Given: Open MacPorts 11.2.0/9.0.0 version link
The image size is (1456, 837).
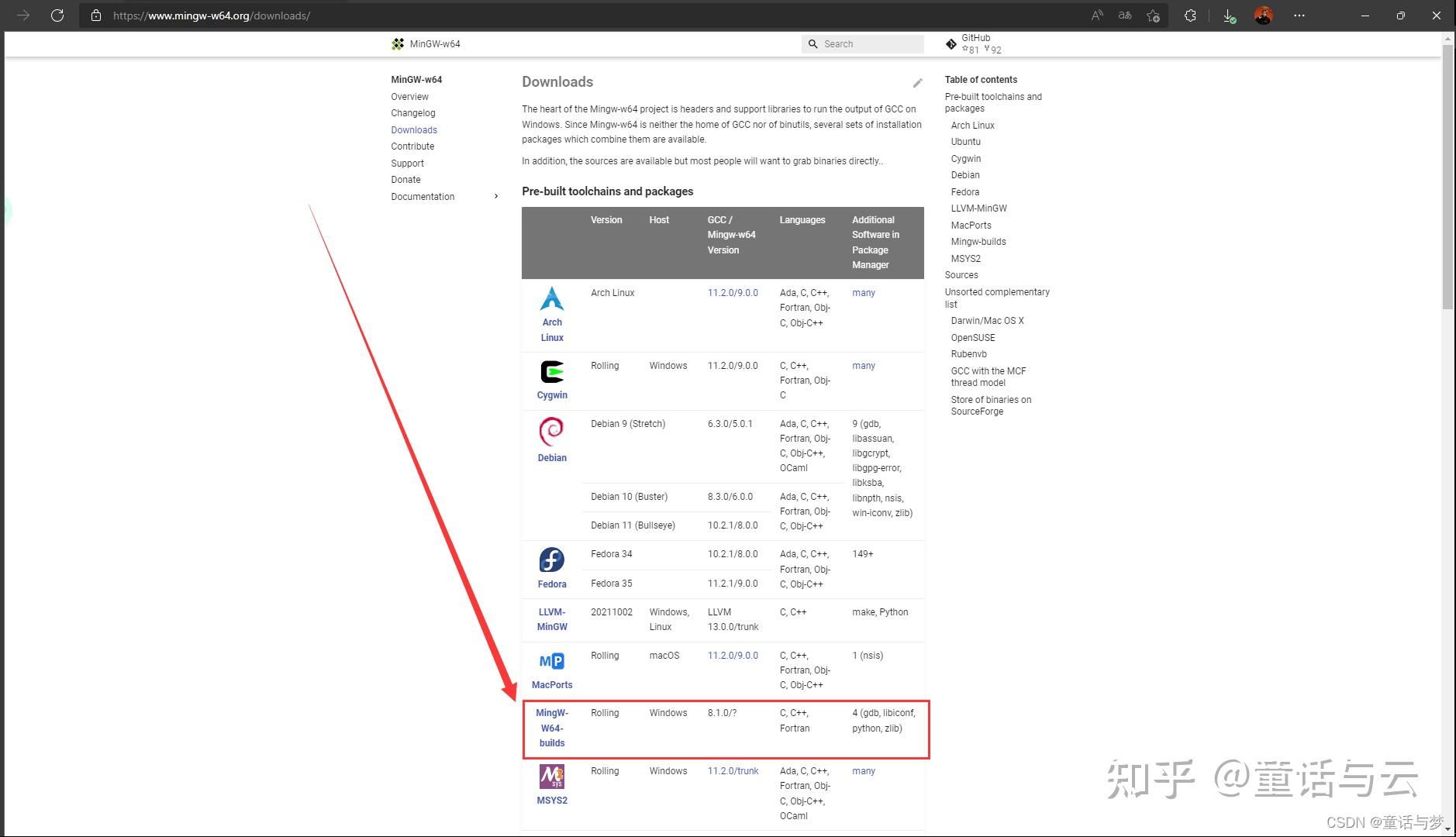Looking at the screenshot, I should pos(733,656).
